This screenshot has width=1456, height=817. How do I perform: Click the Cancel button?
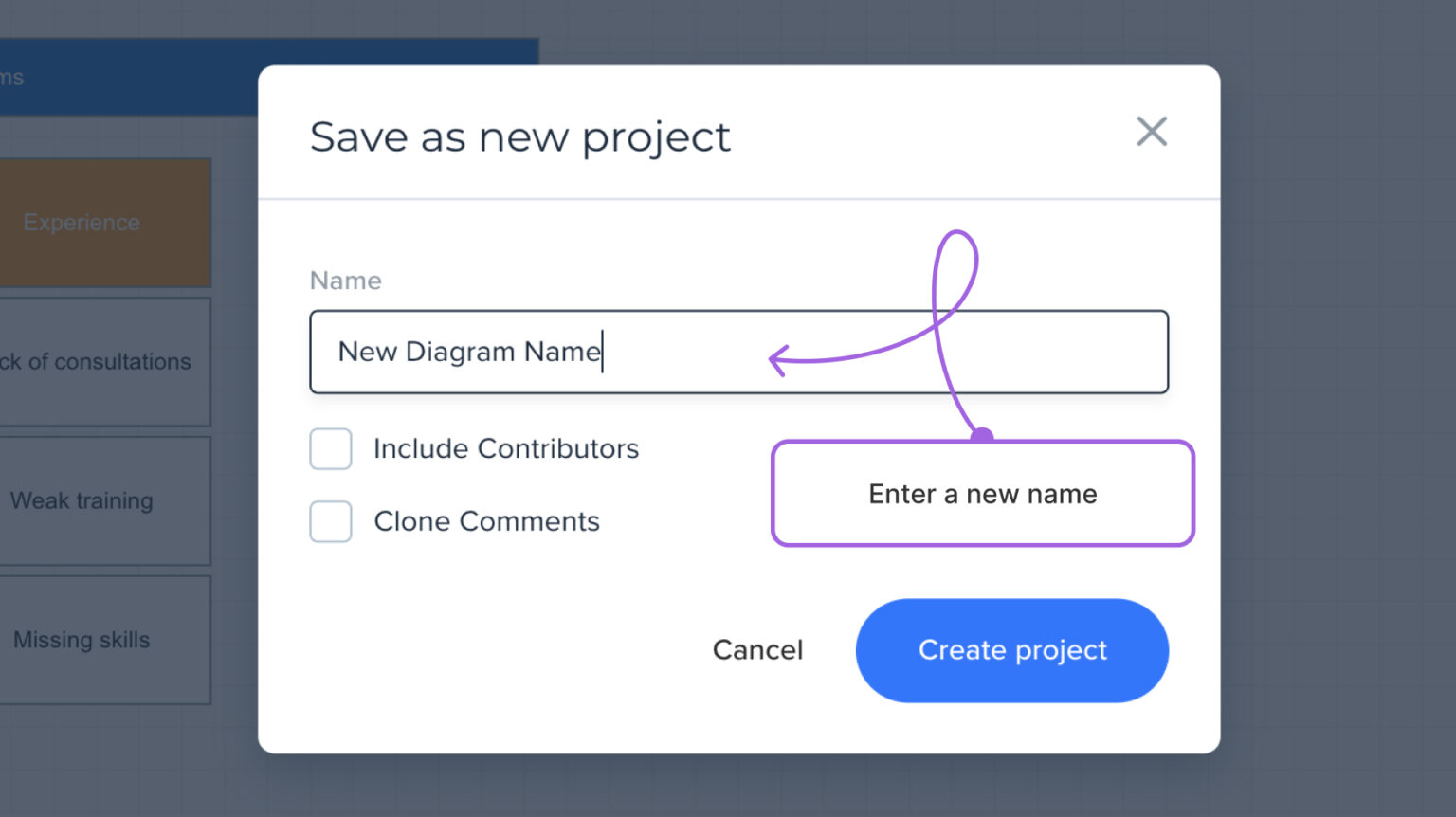click(757, 650)
